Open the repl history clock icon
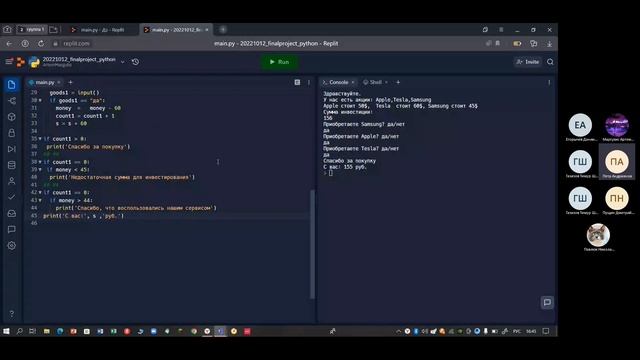This screenshot has height=360, width=640. tap(136, 62)
